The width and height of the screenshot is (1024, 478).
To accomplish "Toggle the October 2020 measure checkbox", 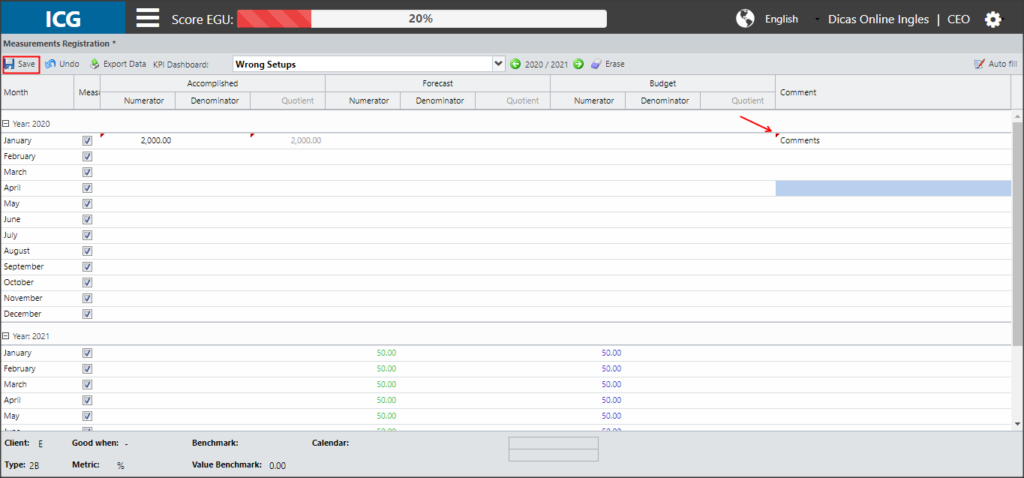I will (88, 282).
